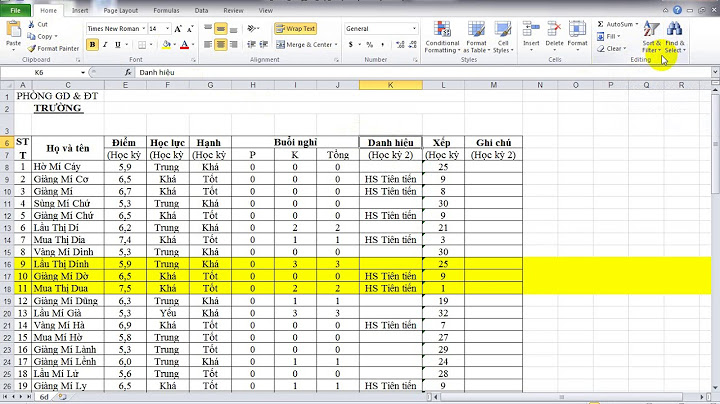Viewport: 720px width, 404px height.
Task: Expand the formula bar
Action: pos(715,72)
